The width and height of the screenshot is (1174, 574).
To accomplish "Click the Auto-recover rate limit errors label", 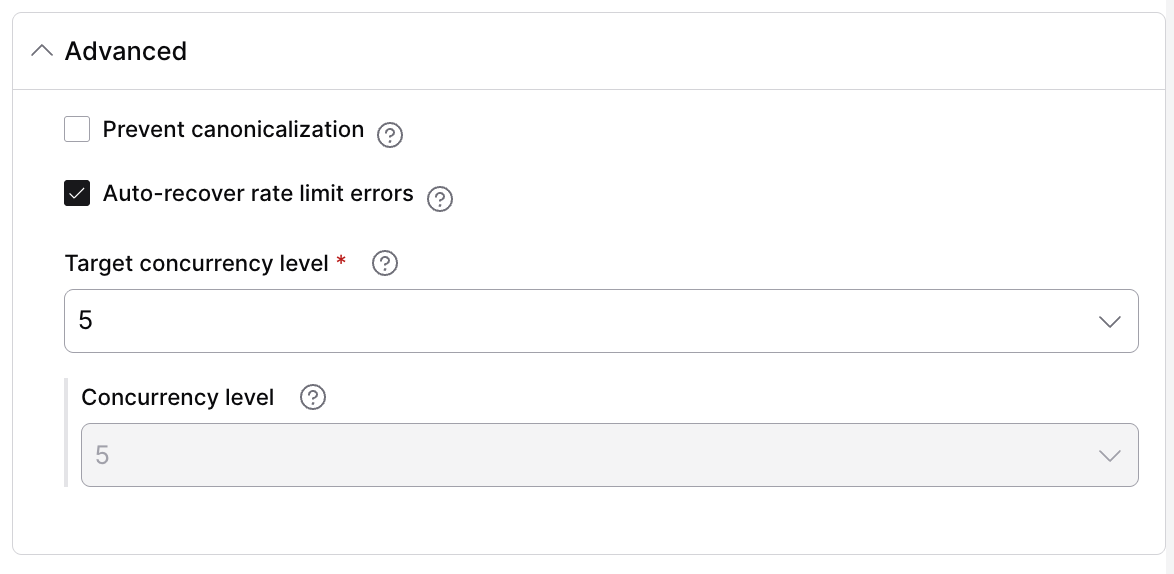I will click(x=258, y=193).
